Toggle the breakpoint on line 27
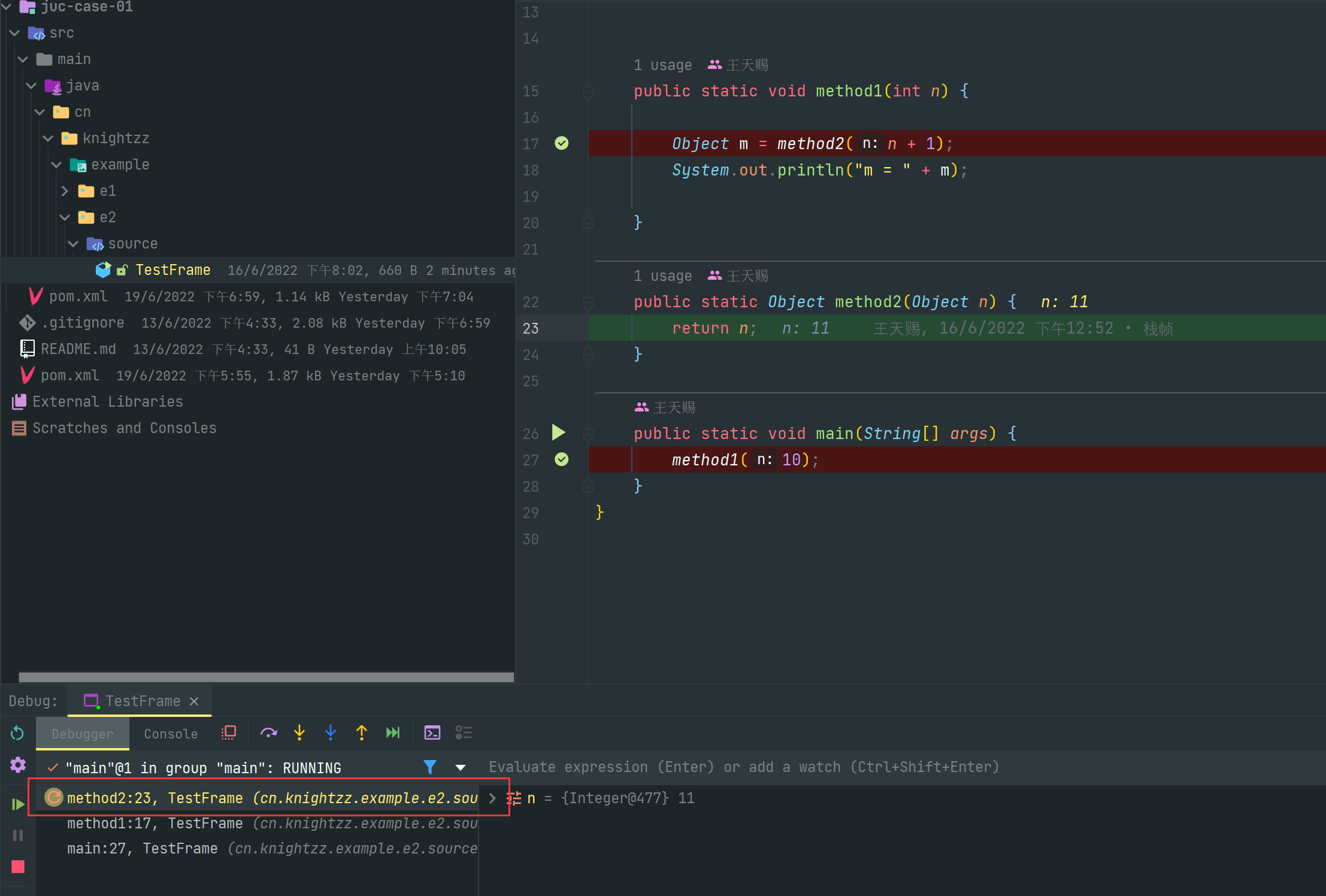 [561, 459]
